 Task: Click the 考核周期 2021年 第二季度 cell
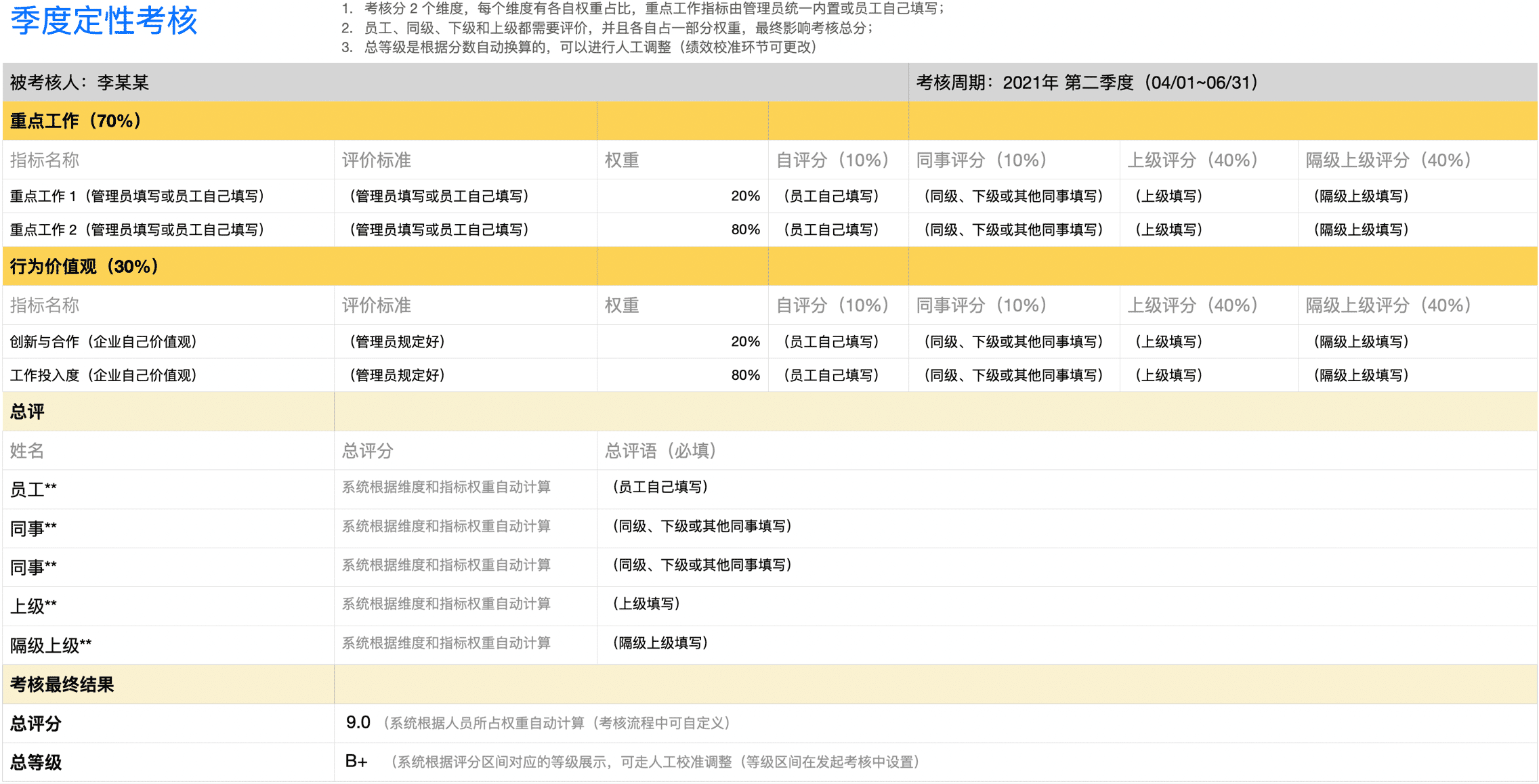point(1223,83)
